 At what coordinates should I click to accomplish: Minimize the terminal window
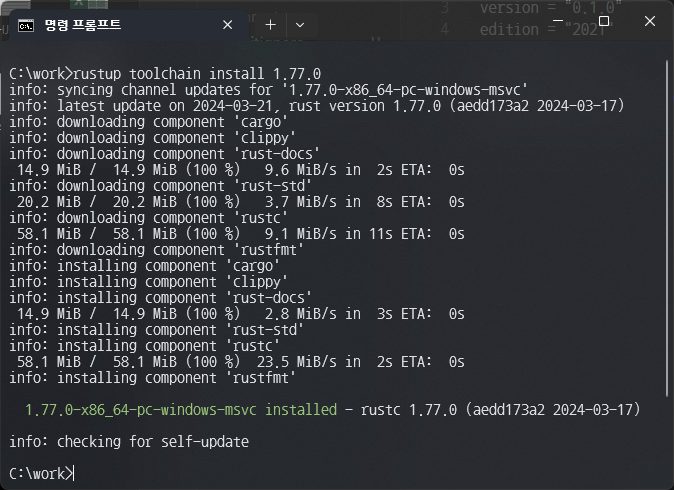coord(558,21)
